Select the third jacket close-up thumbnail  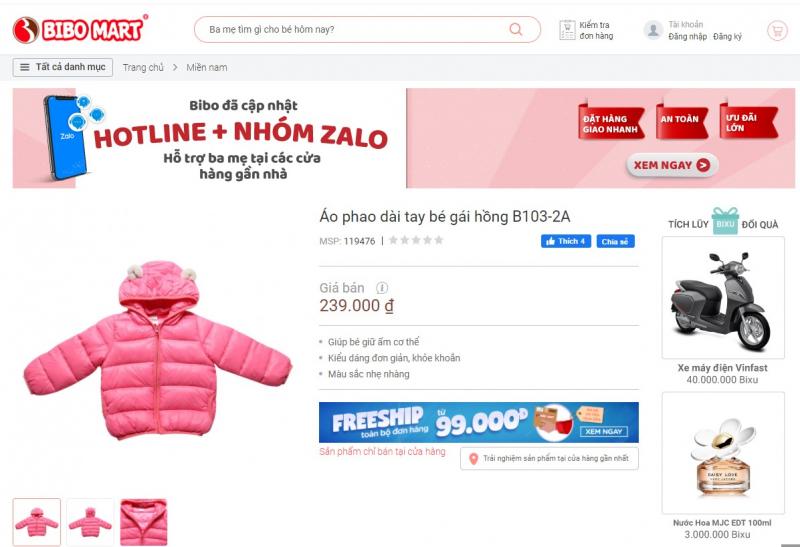(x=143, y=522)
